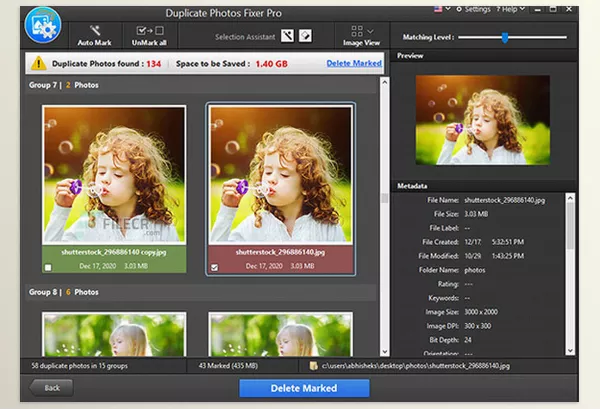Click the Folder Name value photos
Viewport: 600px width, 409px height.
[x=474, y=270]
